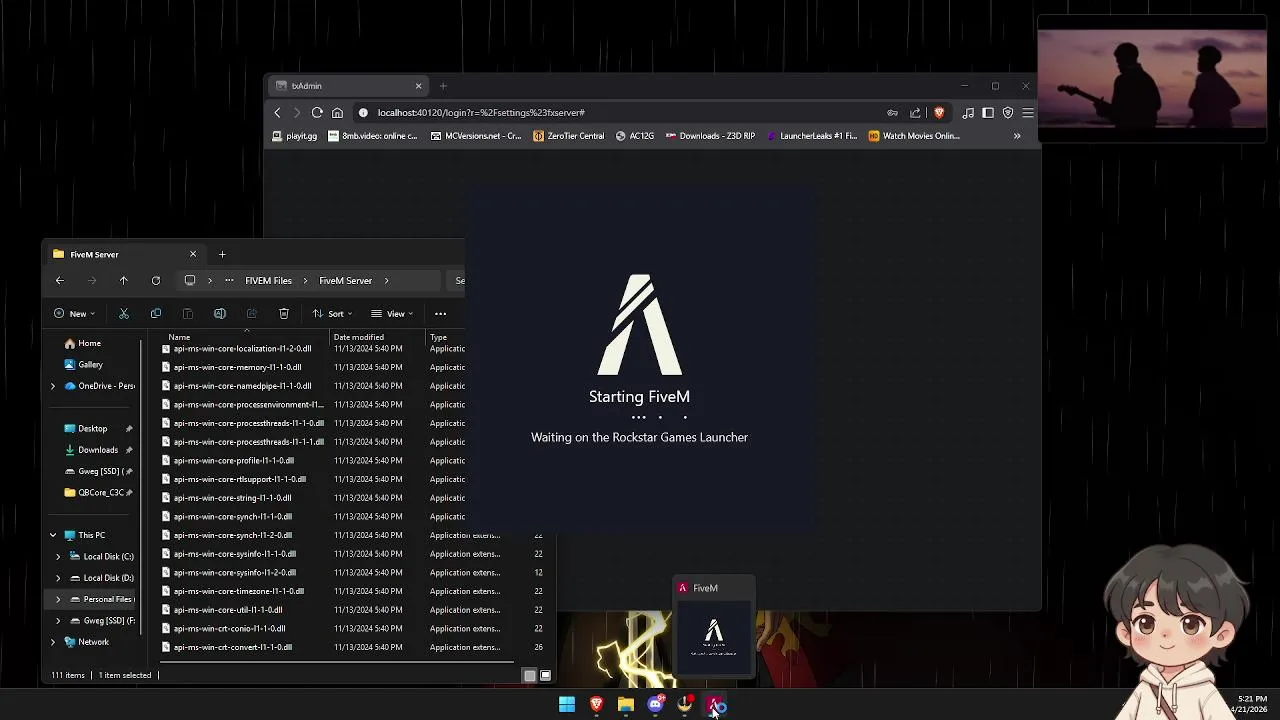
Task: Open saved passwords key icon
Action: pyautogui.click(x=893, y=113)
